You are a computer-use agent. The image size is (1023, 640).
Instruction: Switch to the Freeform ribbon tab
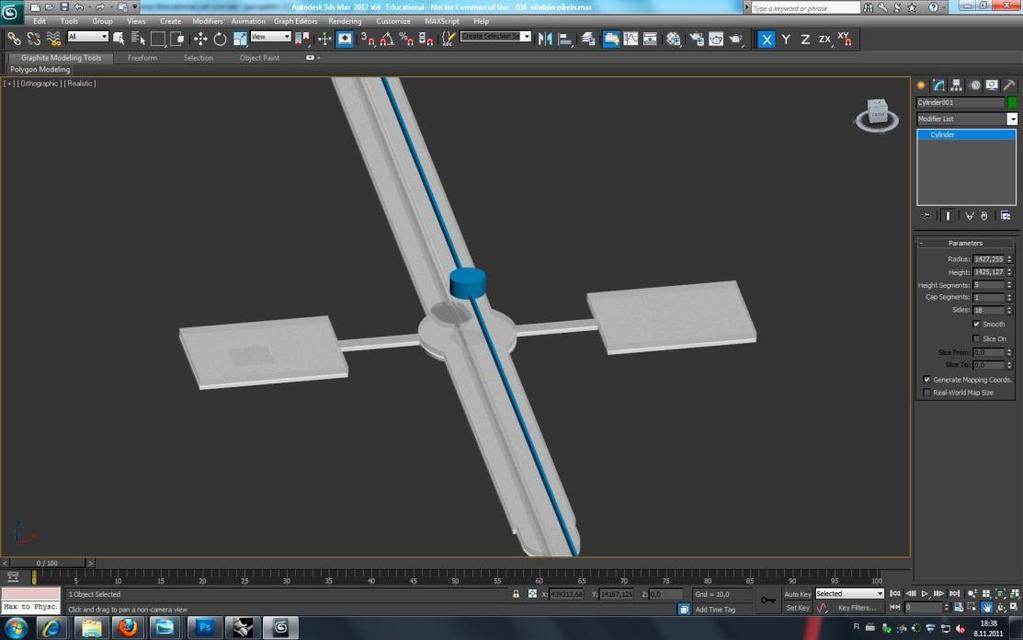pyautogui.click(x=142, y=58)
